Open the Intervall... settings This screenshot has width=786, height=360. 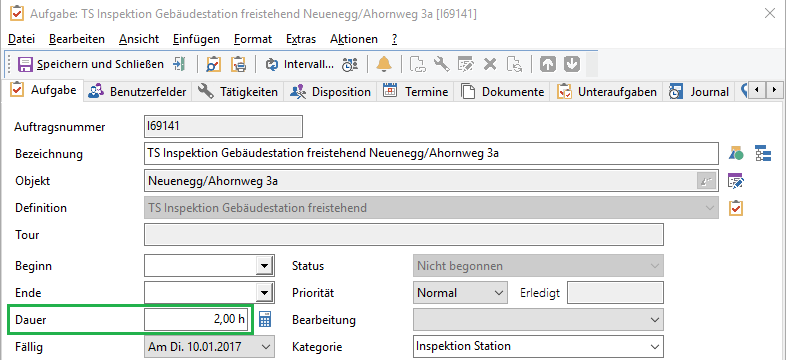(x=300, y=64)
